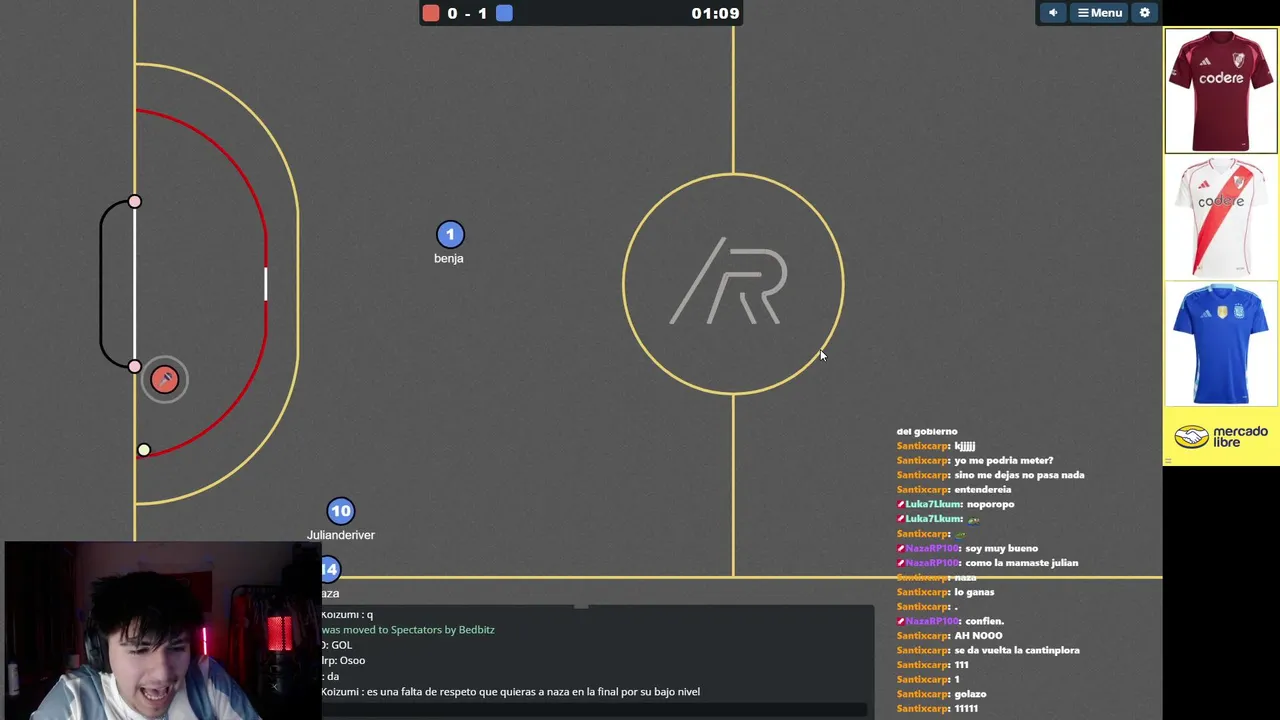The image size is (1280, 720).
Task: Click the 01:09 match timer
Action: [715, 13]
